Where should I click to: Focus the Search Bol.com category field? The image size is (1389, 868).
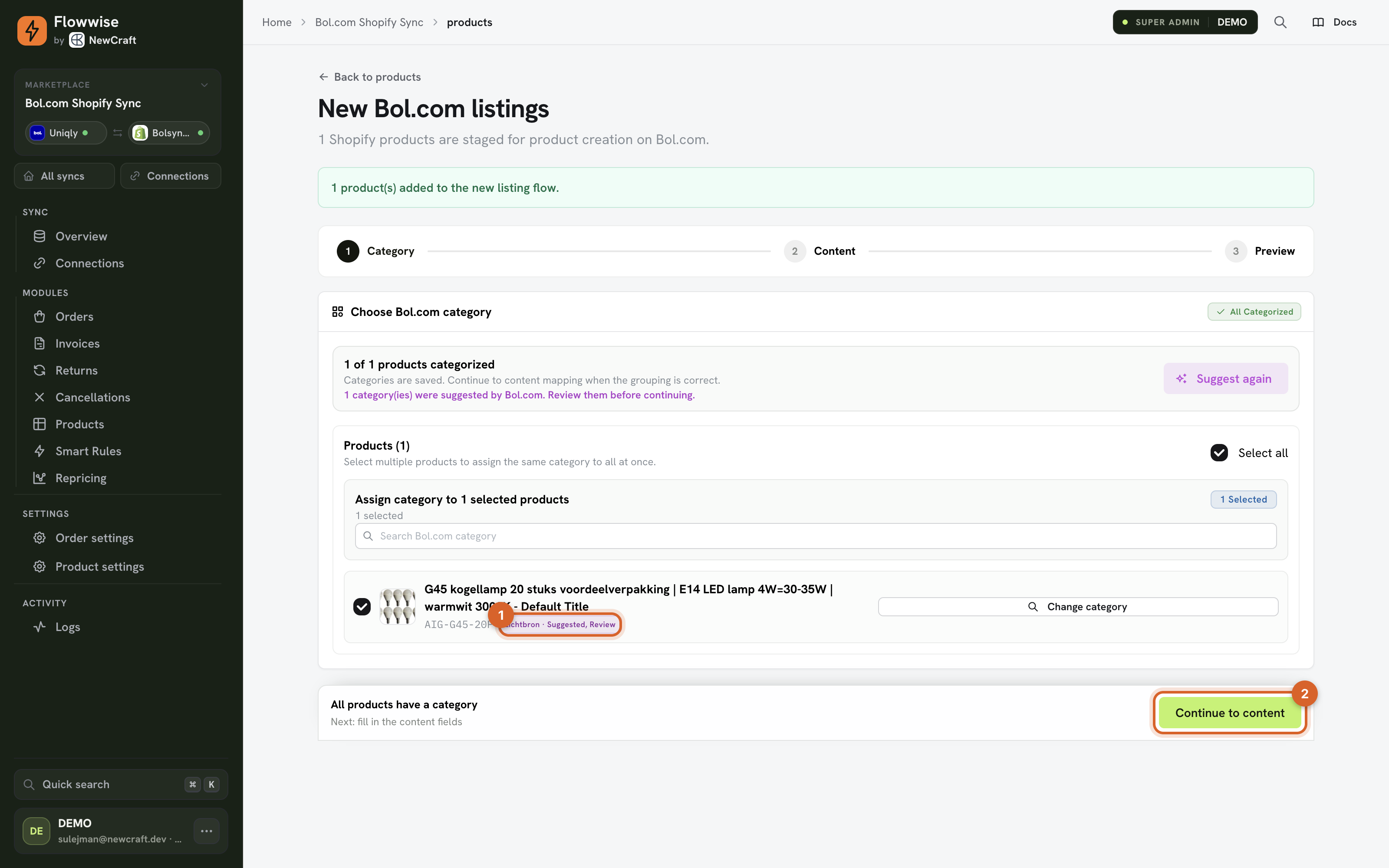pyautogui.click(x=816, y=536)
